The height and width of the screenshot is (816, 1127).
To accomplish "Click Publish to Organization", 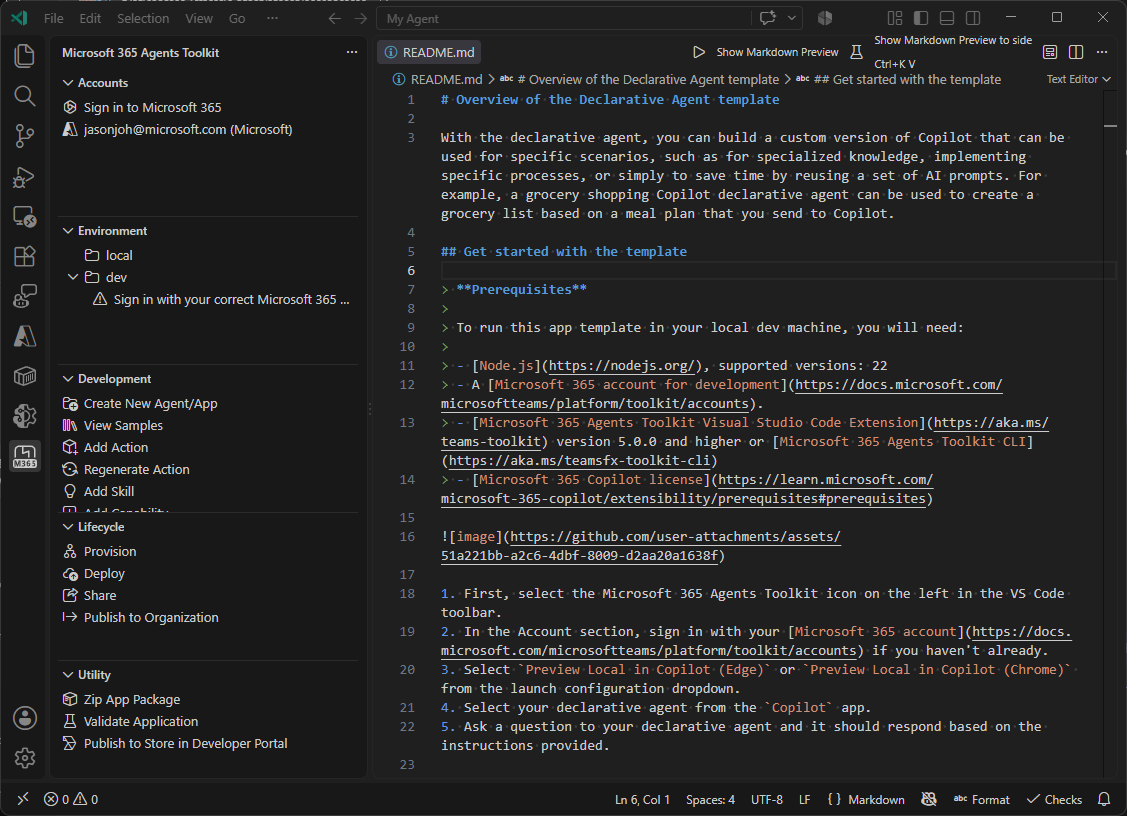I will tap(151, 618).
